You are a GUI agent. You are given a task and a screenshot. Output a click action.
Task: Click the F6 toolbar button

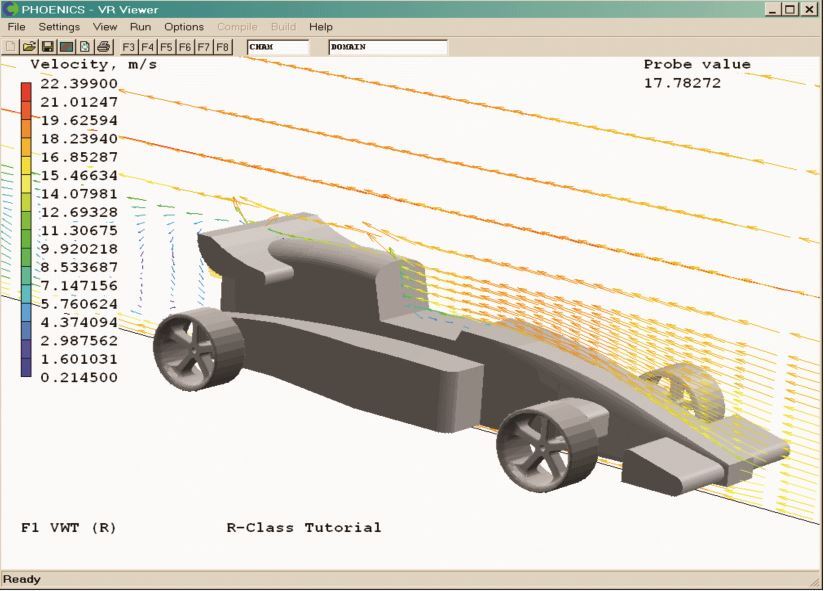[x=184, y=47]
